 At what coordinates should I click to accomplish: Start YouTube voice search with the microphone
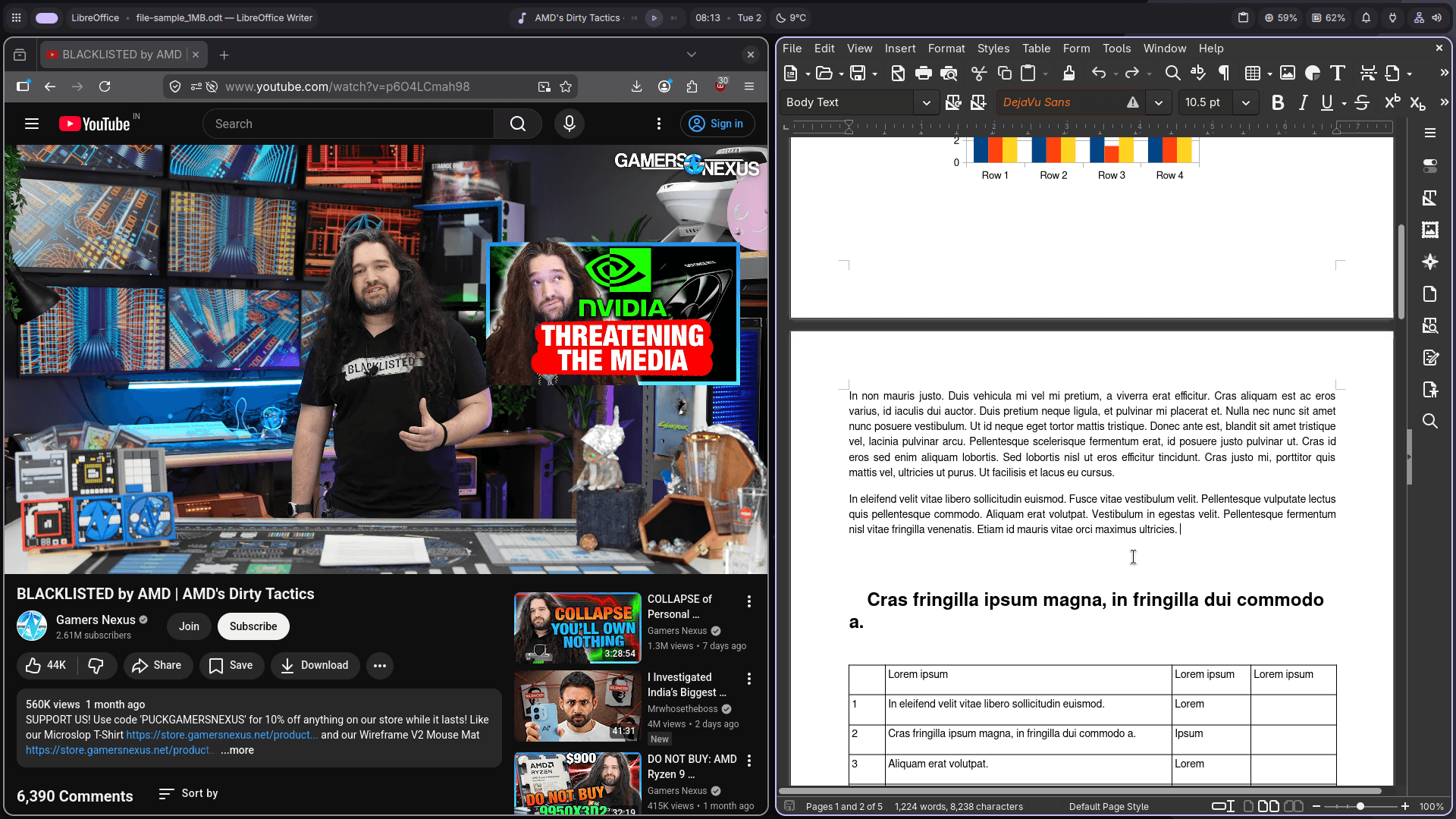pos(570,124)
